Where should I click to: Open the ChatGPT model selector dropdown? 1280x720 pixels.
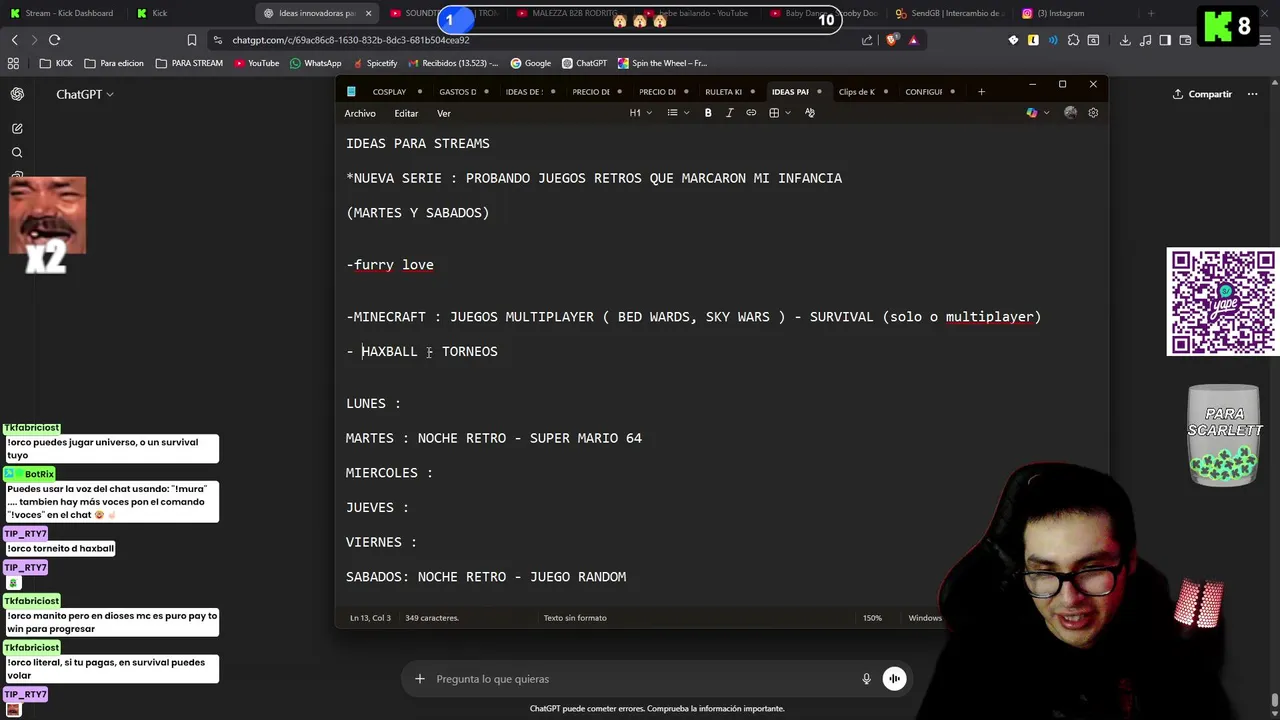[x=85, y=94]
